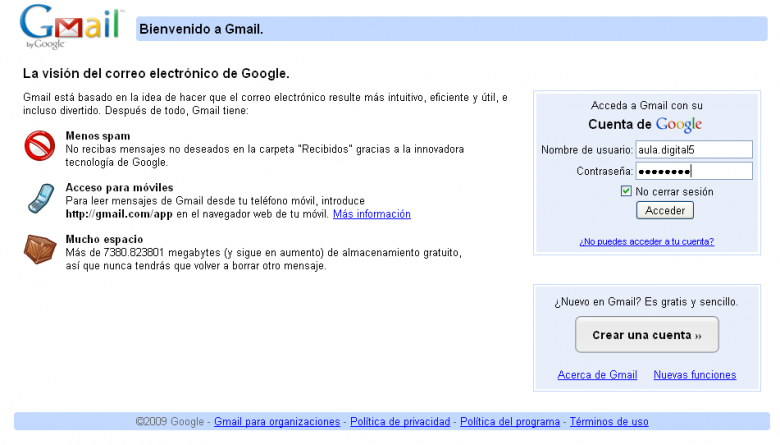Screen dimensions: 780x445
Task: Click the Google logo in the sign-in box
Action: pos(679,125)
